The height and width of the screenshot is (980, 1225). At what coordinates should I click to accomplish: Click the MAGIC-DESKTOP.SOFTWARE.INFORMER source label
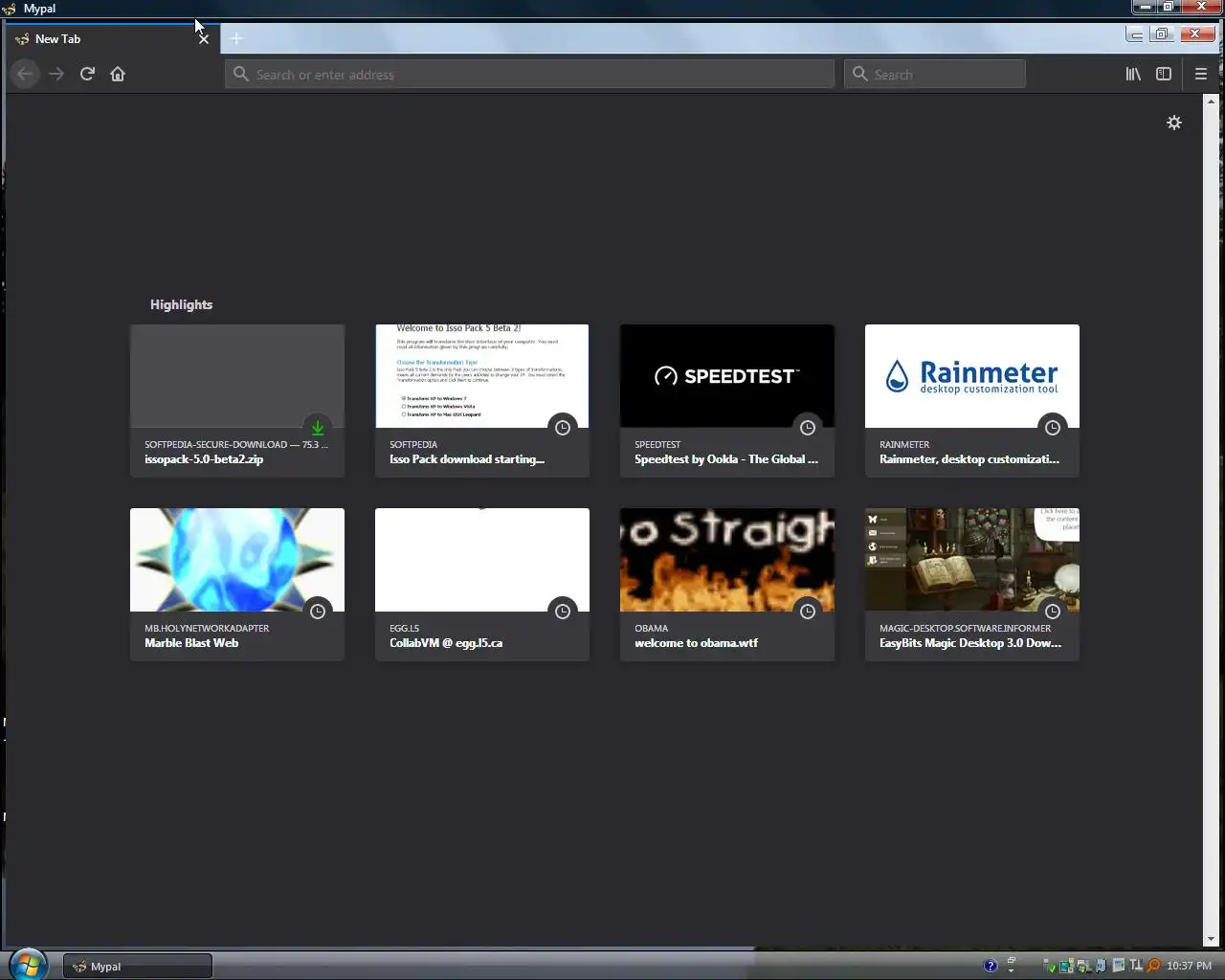pos(965,628)
